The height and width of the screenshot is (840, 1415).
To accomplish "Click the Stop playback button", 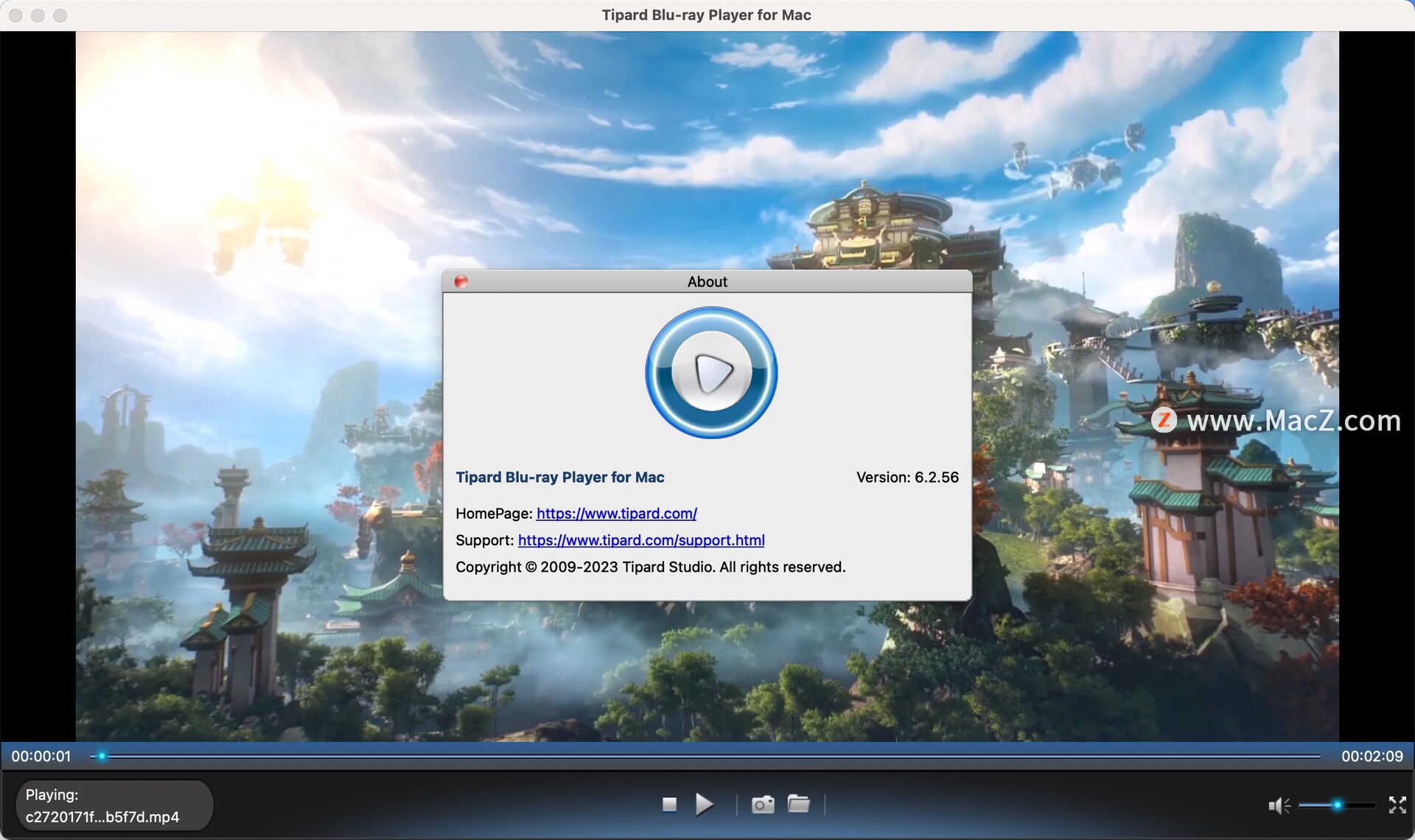I will 669,805.
